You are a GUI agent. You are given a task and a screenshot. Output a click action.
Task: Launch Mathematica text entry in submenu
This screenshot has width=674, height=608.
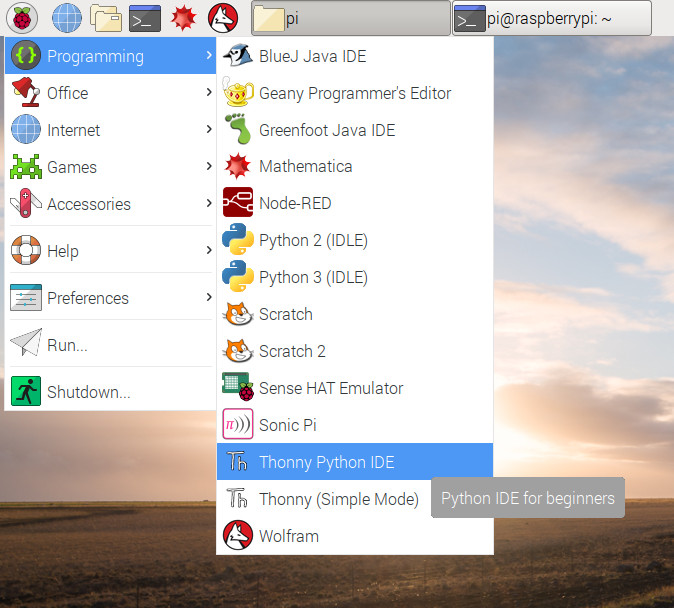306,166
